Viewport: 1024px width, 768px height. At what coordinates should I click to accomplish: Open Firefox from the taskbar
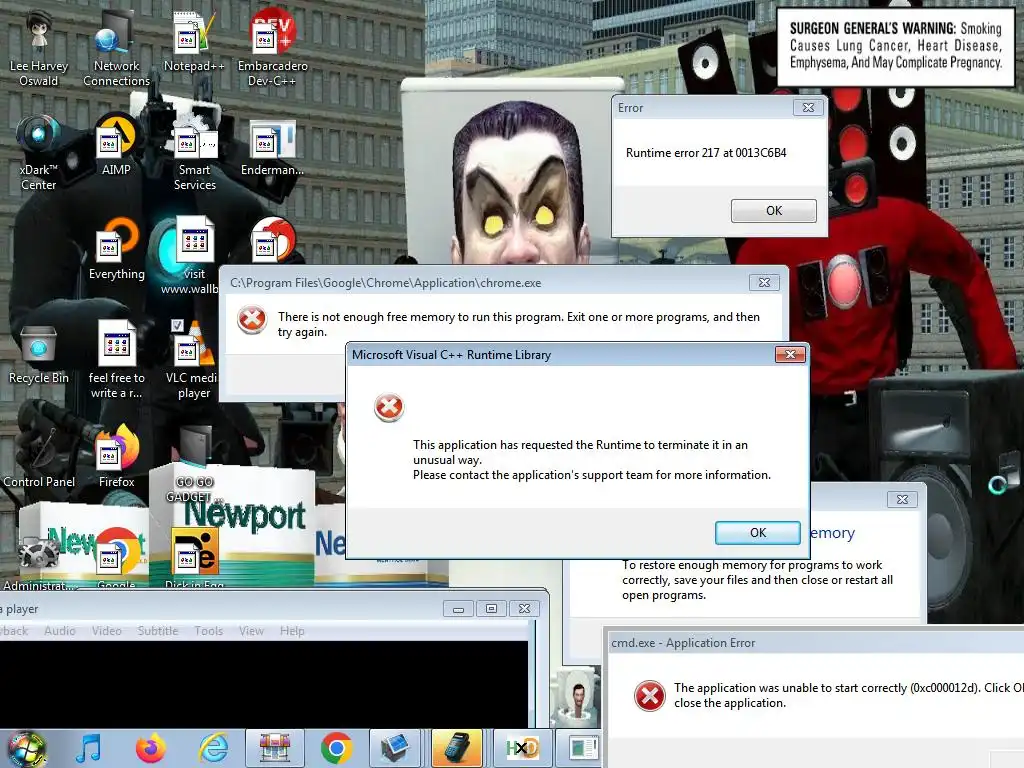[151, 748]
